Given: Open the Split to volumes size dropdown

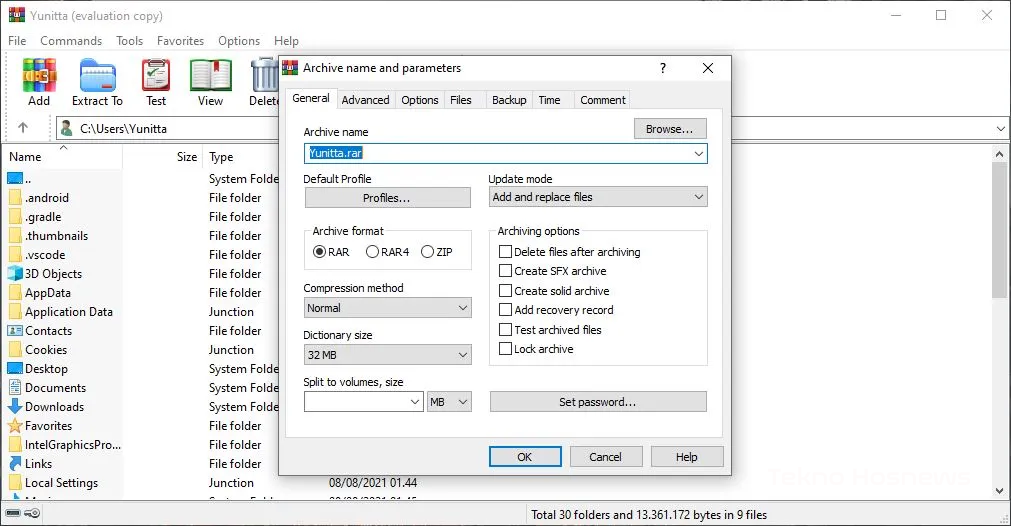Looking at the screenshot, I should coord(415,402).
